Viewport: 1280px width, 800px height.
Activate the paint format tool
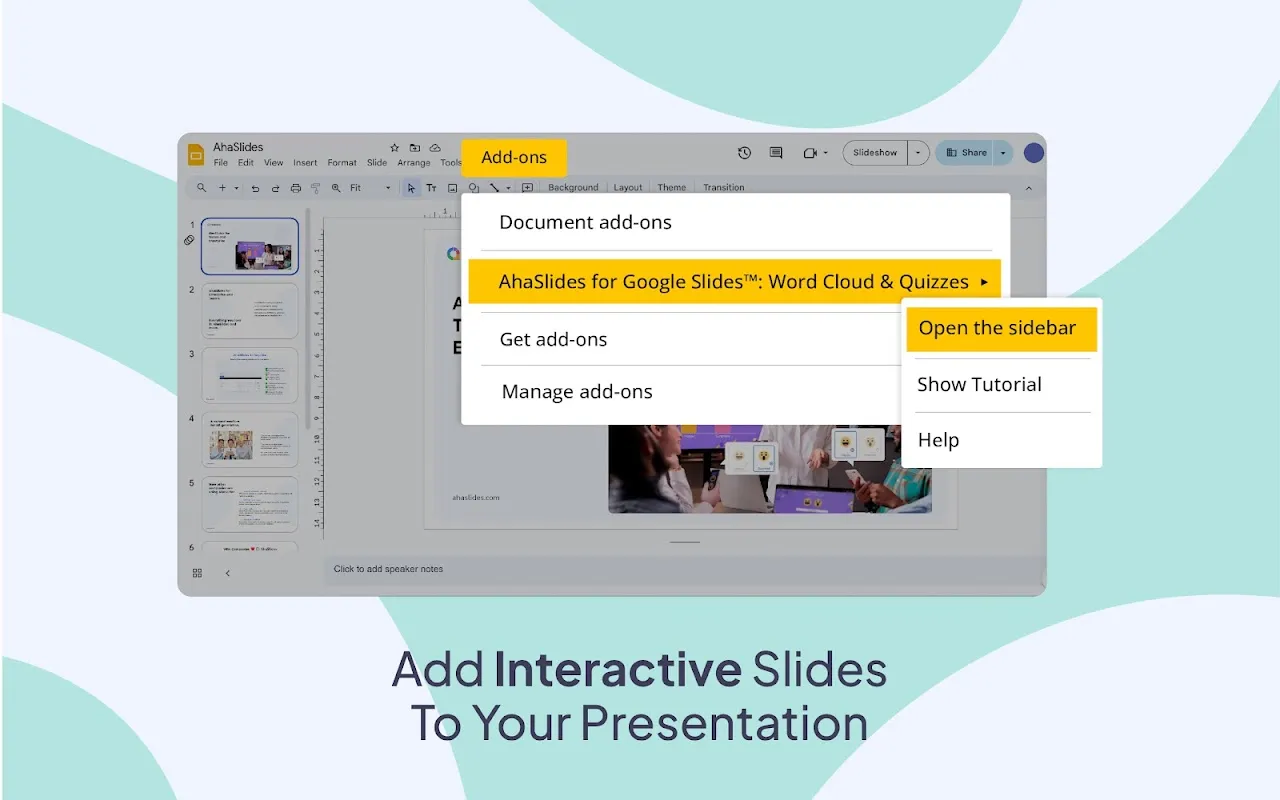click(x=315, y=188)
